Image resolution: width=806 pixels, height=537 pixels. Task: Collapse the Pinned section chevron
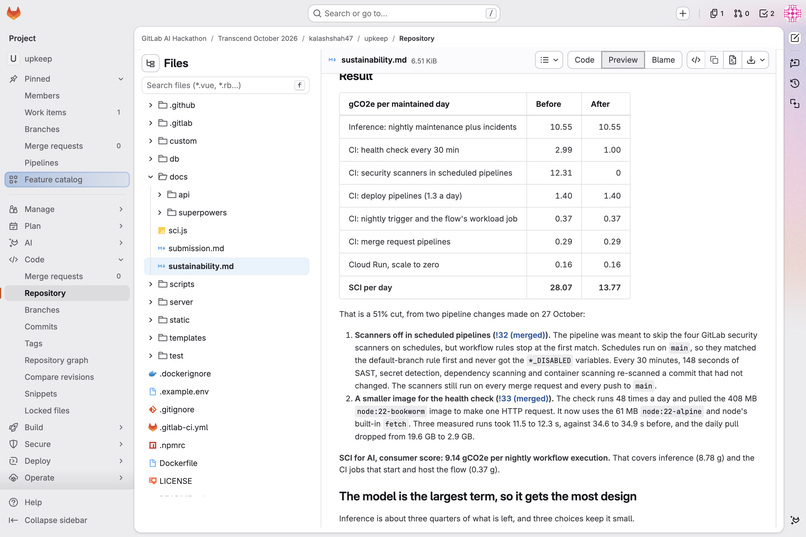tap(121, 79)
